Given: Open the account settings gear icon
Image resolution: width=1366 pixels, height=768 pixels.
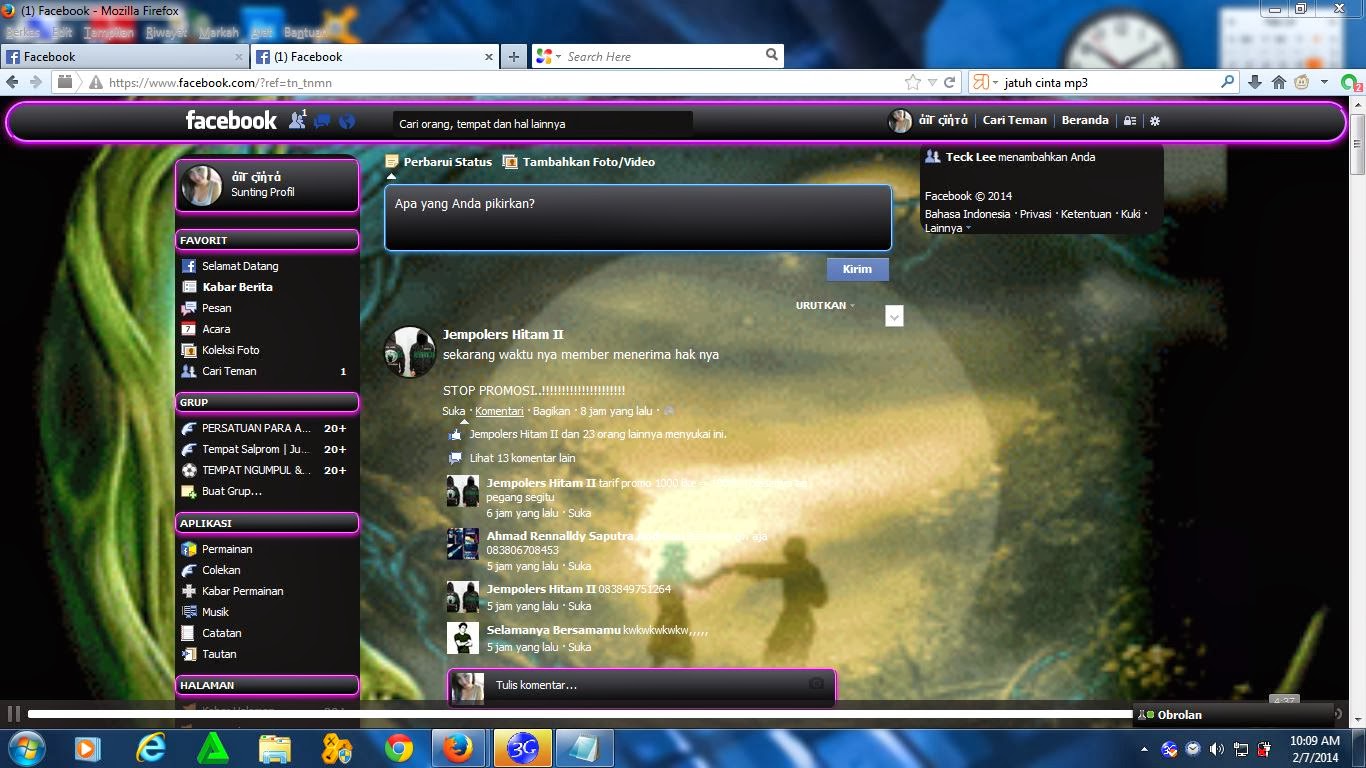Looking at the screenshot, I should [1155, 120].
